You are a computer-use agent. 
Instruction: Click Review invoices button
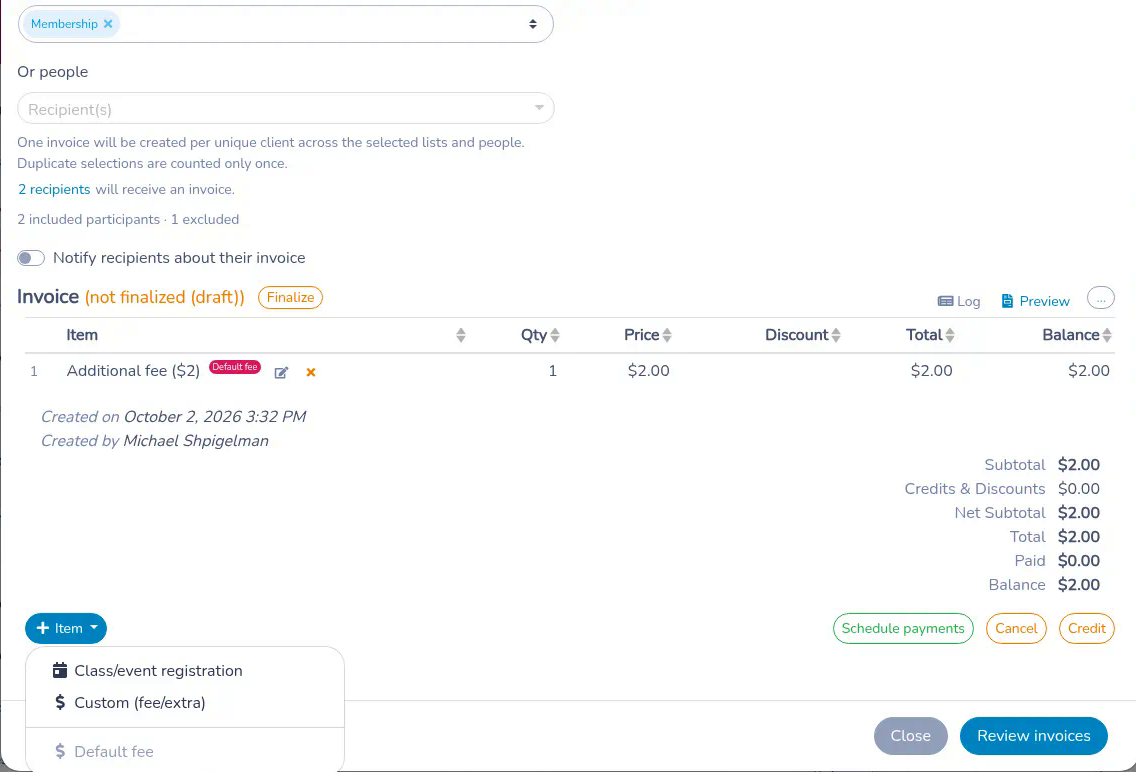point(1034,736)
